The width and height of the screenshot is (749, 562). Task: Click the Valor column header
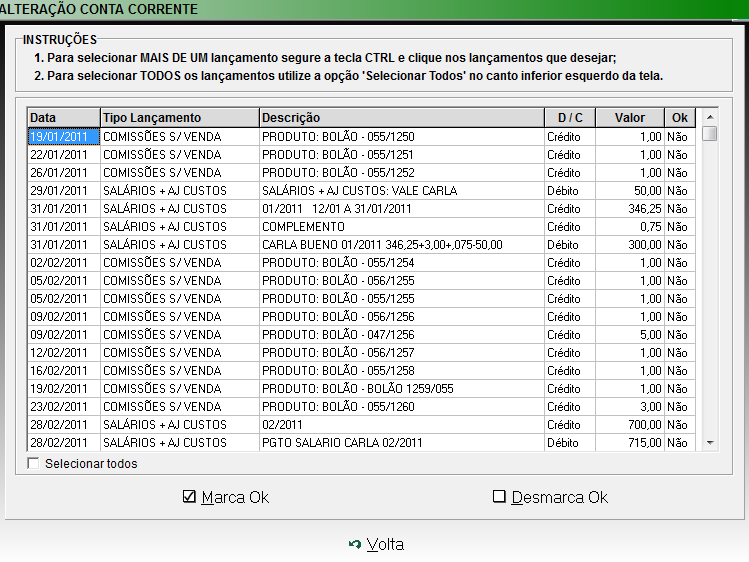[630, 117]
